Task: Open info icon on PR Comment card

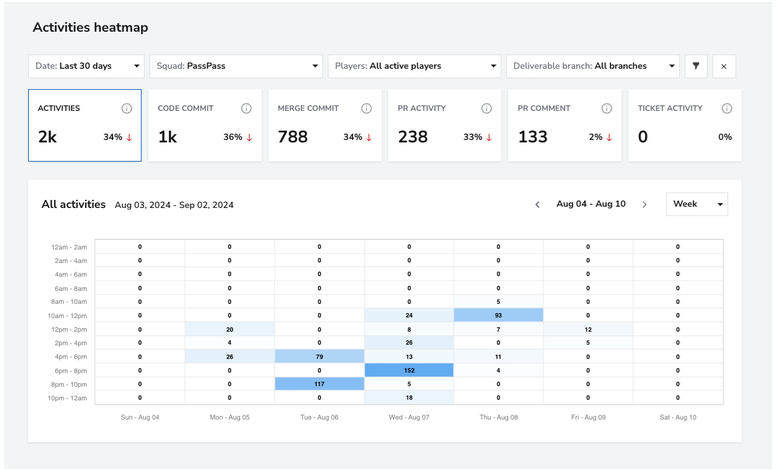Action: point(606,108)
